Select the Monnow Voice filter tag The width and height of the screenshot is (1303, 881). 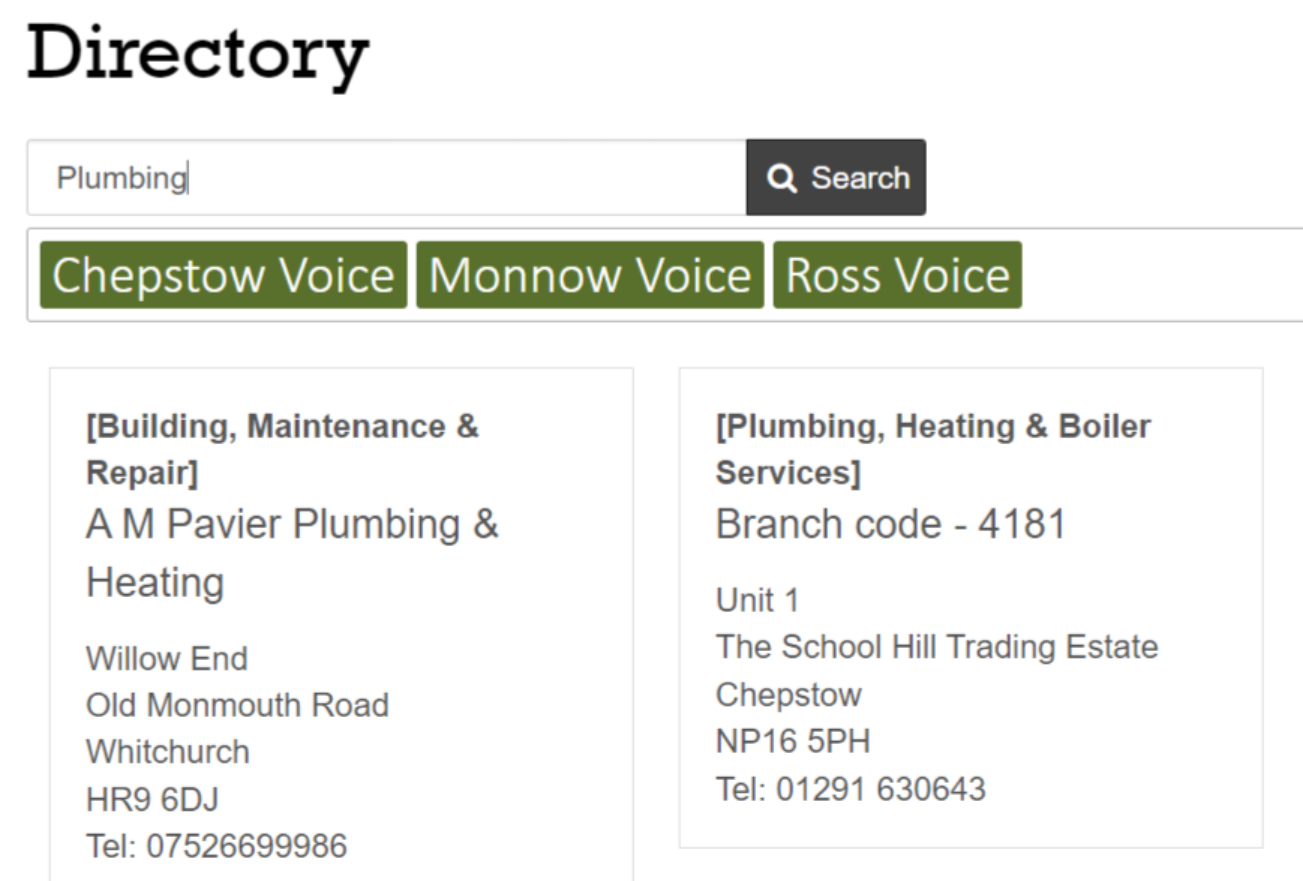(x=590, y=275)
